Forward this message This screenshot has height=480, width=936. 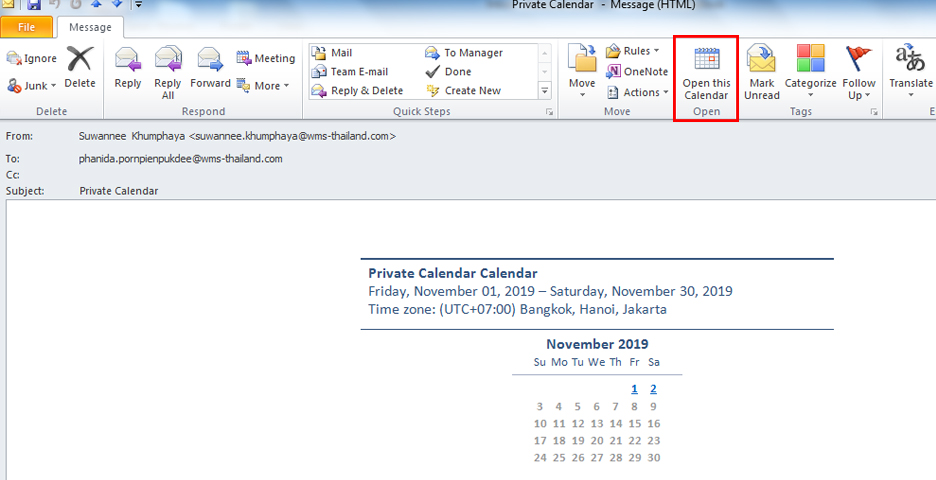tap(210, 67)
